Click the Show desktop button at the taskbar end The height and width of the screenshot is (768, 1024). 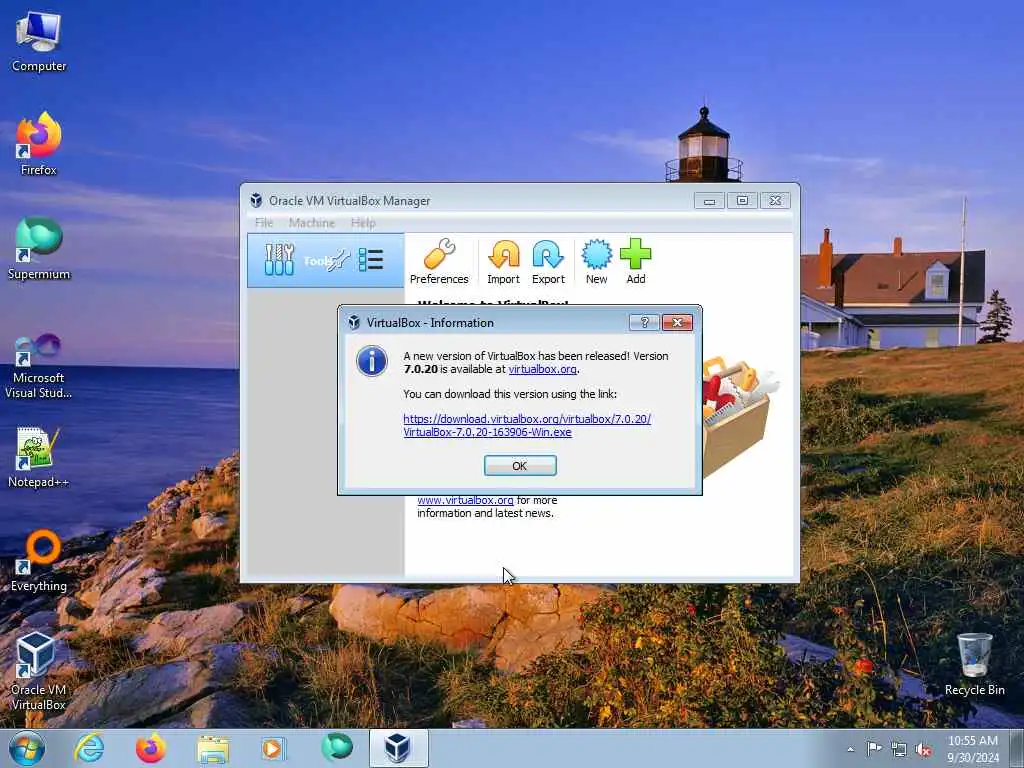pos(1017,748)
